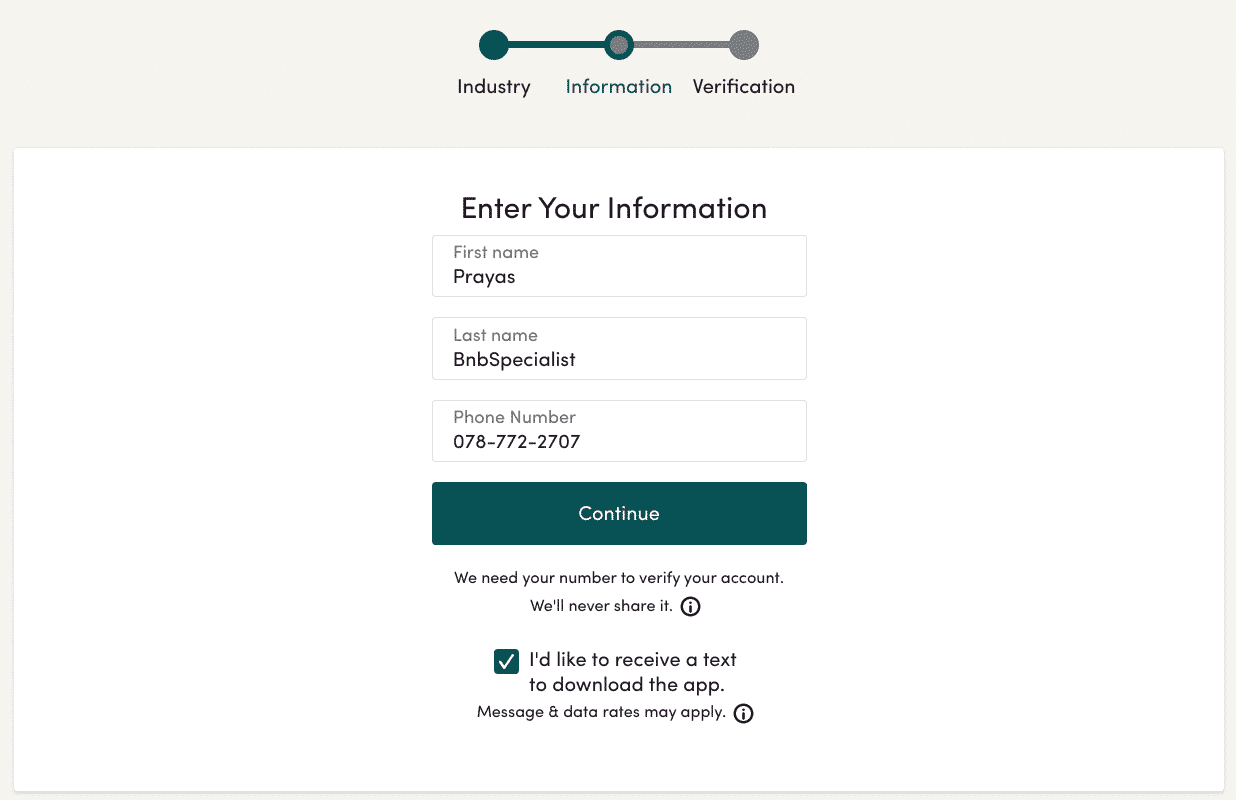Click the Continue button

click(x=618, y=513)
